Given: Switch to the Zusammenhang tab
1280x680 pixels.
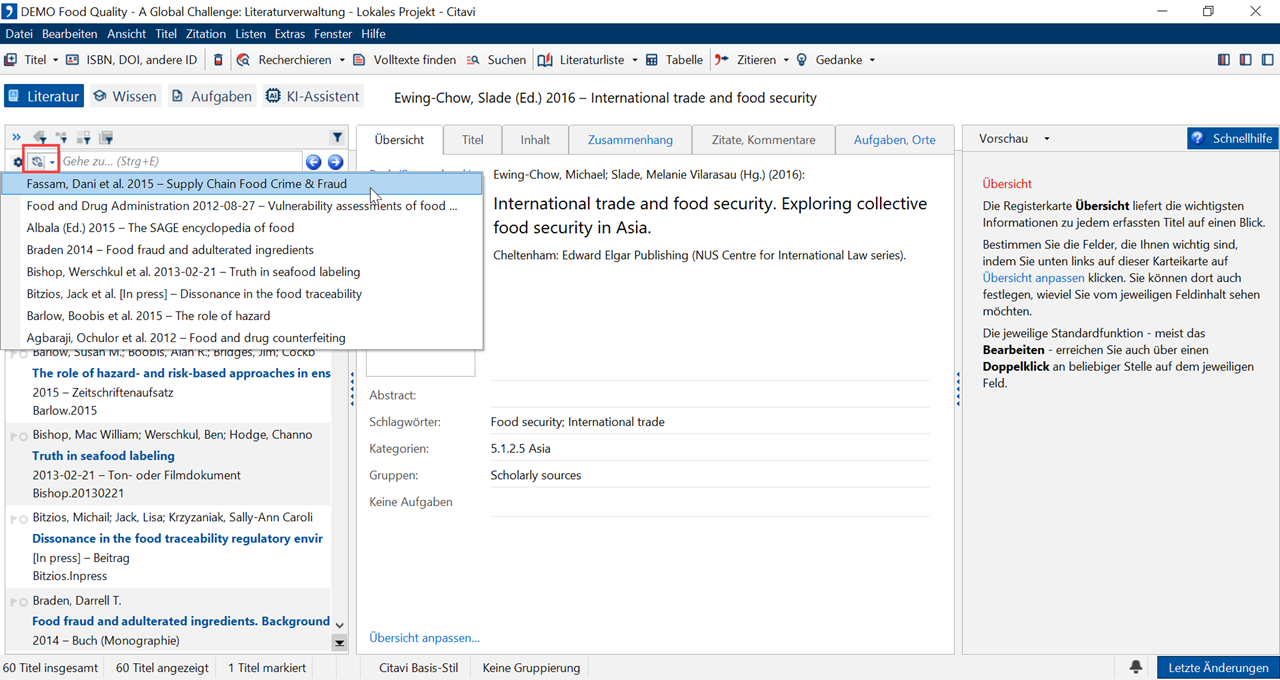Looking at the screenshot, I should (x=630, y=140).
